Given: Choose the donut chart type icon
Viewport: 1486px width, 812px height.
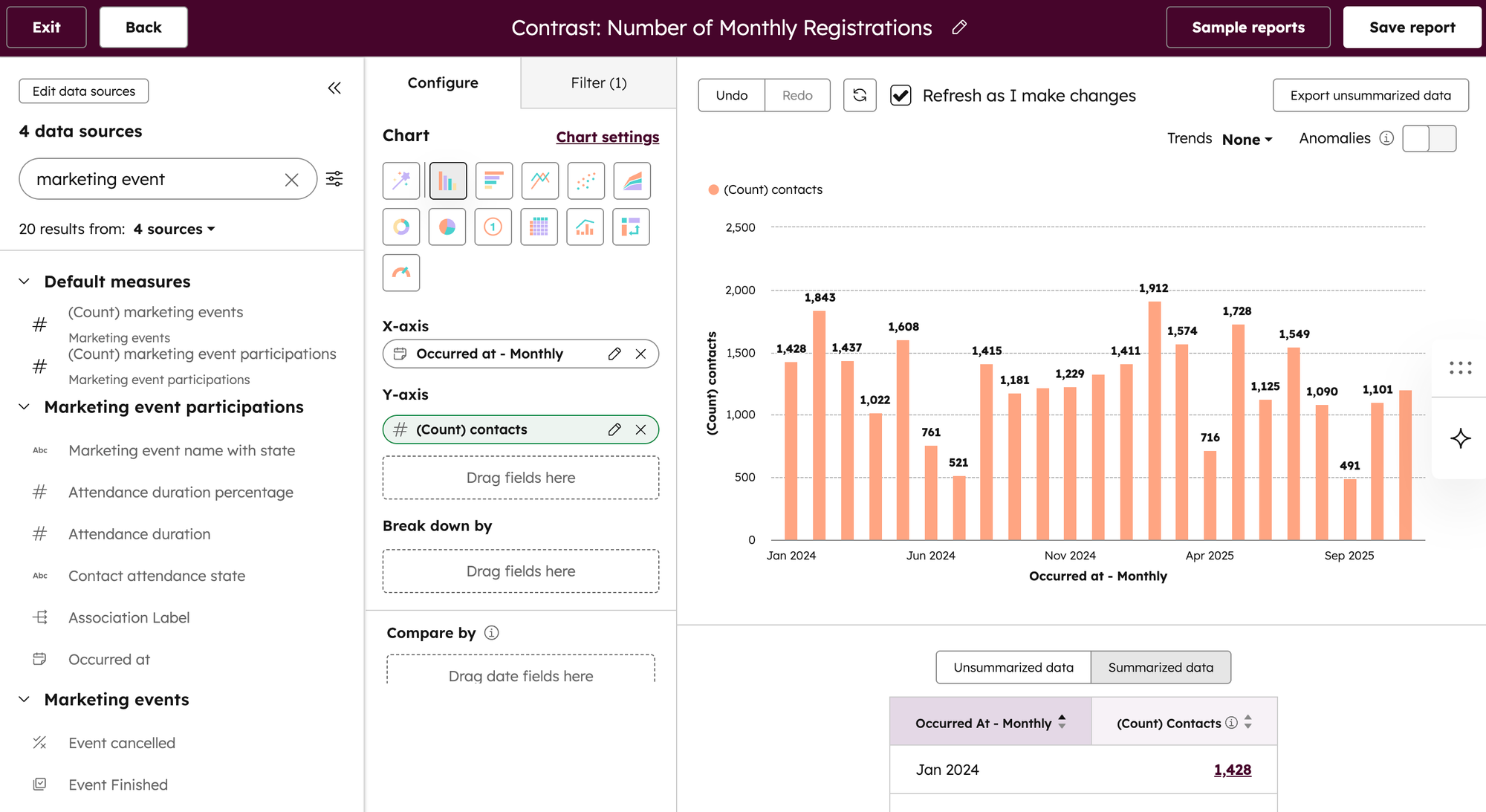Looking at the screenshot, I should (x=401, y=227).
